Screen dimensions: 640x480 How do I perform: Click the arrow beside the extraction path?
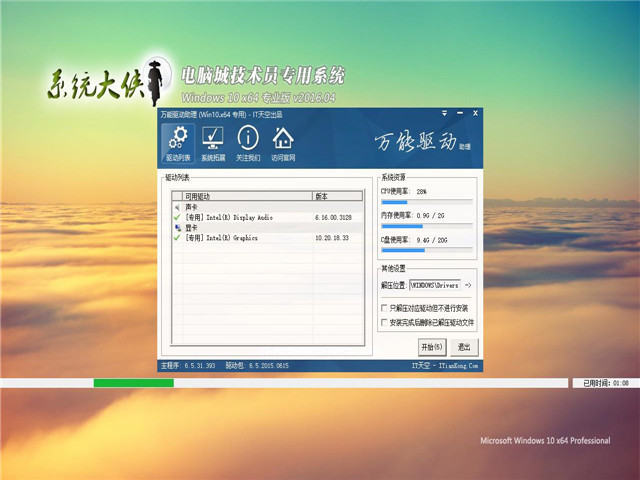click(468, 286)
